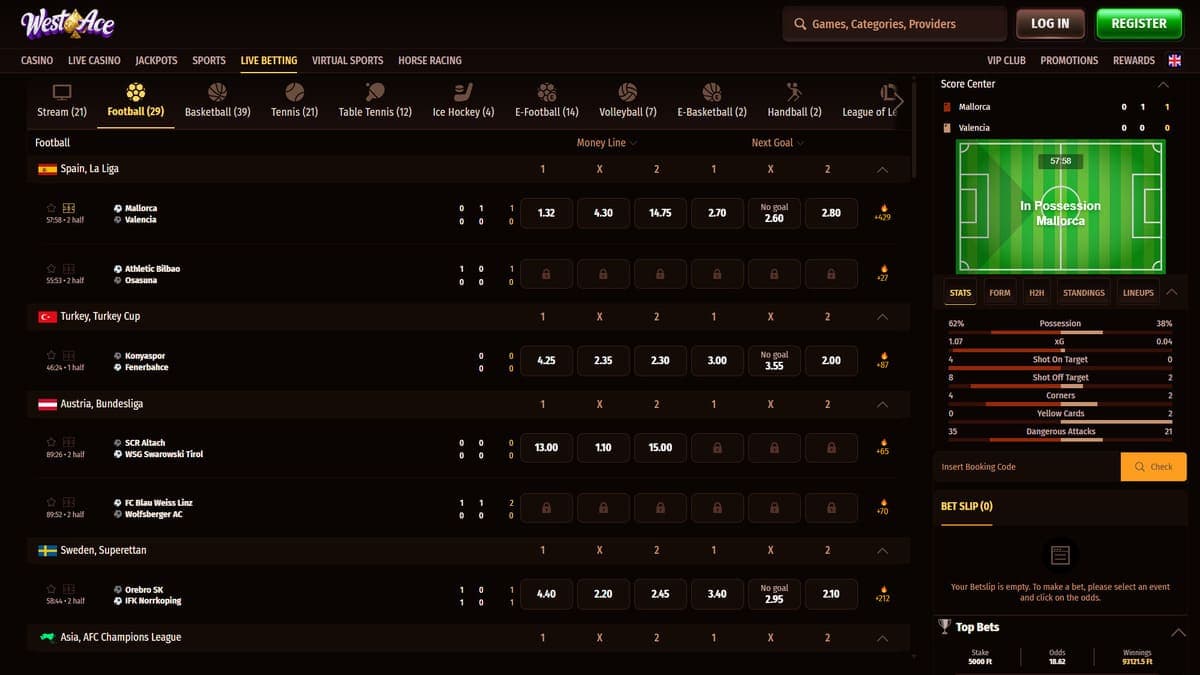1200x675 pixels.
Task: Open more markets +70 for Blau Weiss Linz
Action: click(x=882, y=507)
